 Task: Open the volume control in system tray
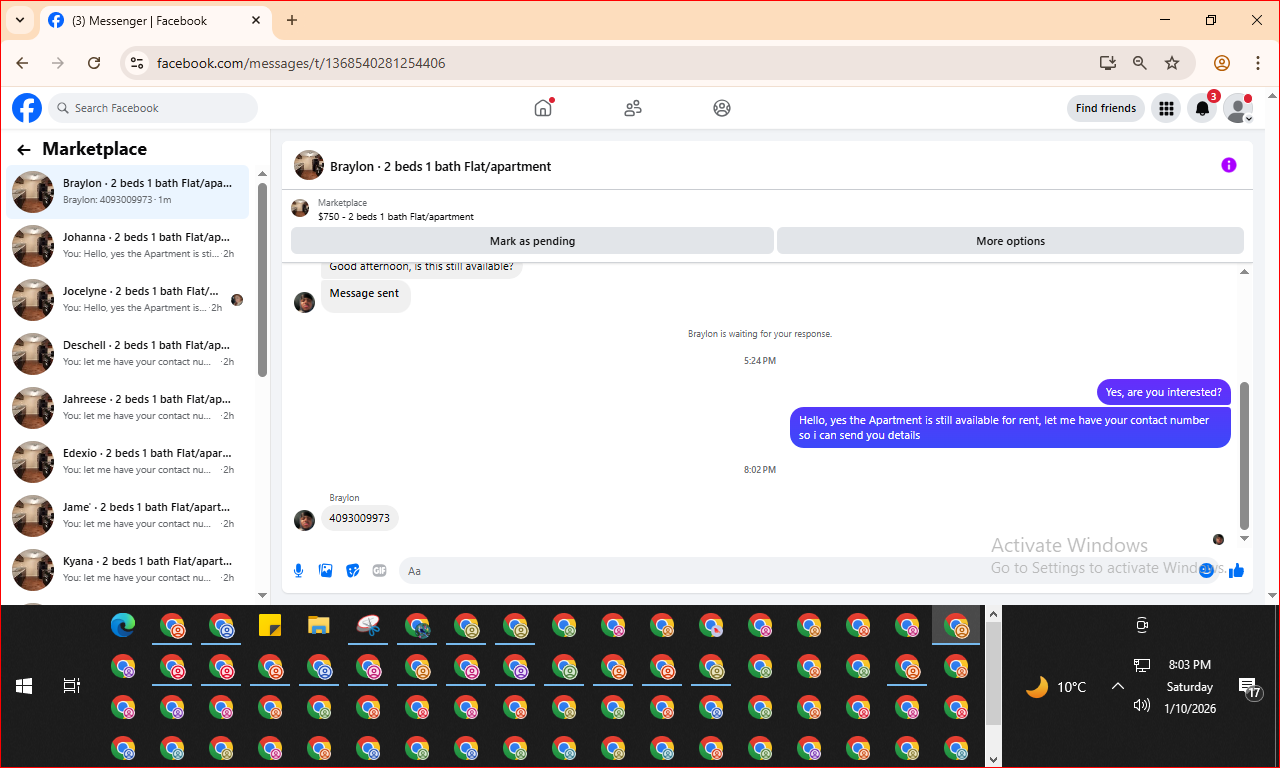1142,705
